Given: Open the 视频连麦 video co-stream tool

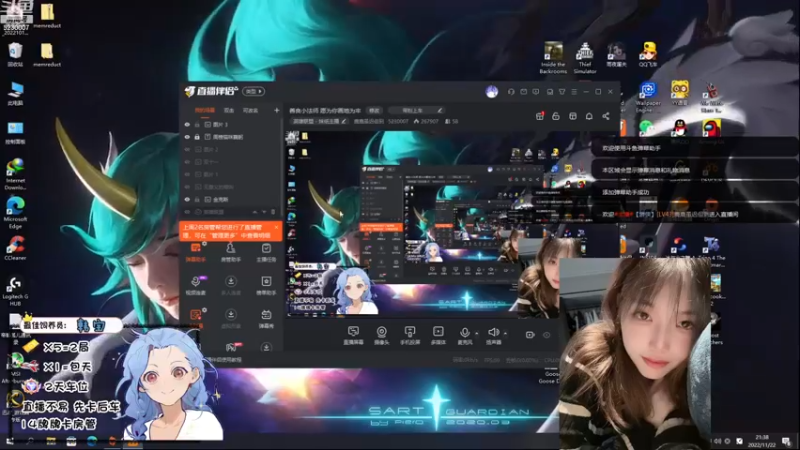Looking at the screenshot, I should coord(195,286).
